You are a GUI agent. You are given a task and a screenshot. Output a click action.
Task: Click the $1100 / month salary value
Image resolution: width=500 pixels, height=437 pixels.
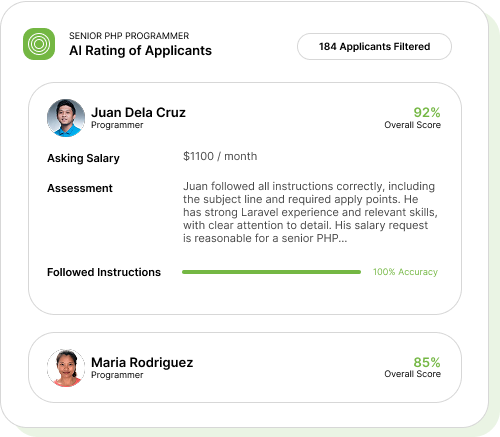click(220, 156)
